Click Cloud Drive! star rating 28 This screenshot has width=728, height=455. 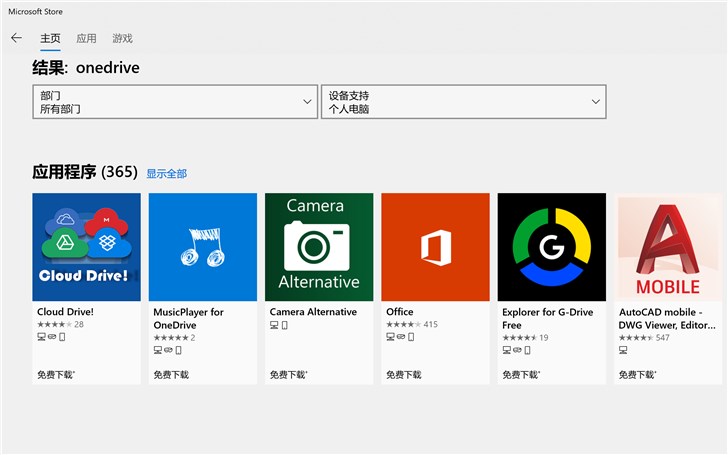pyautogui.click(x=60, y=325)
